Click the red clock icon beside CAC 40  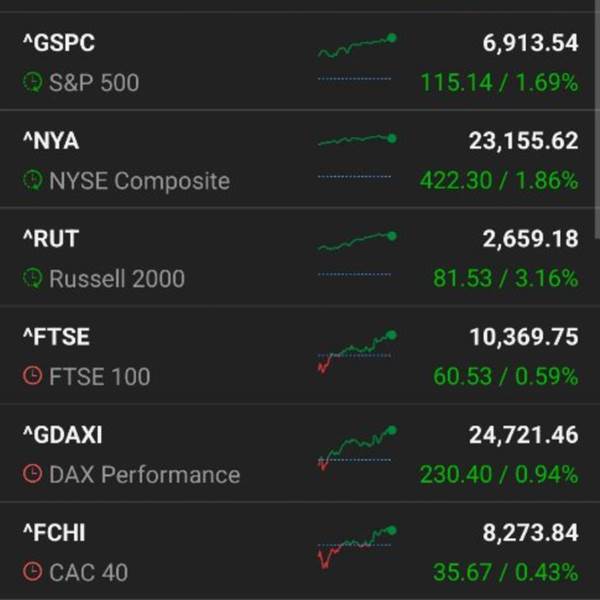pyautogui.click(x=33, y=572)
